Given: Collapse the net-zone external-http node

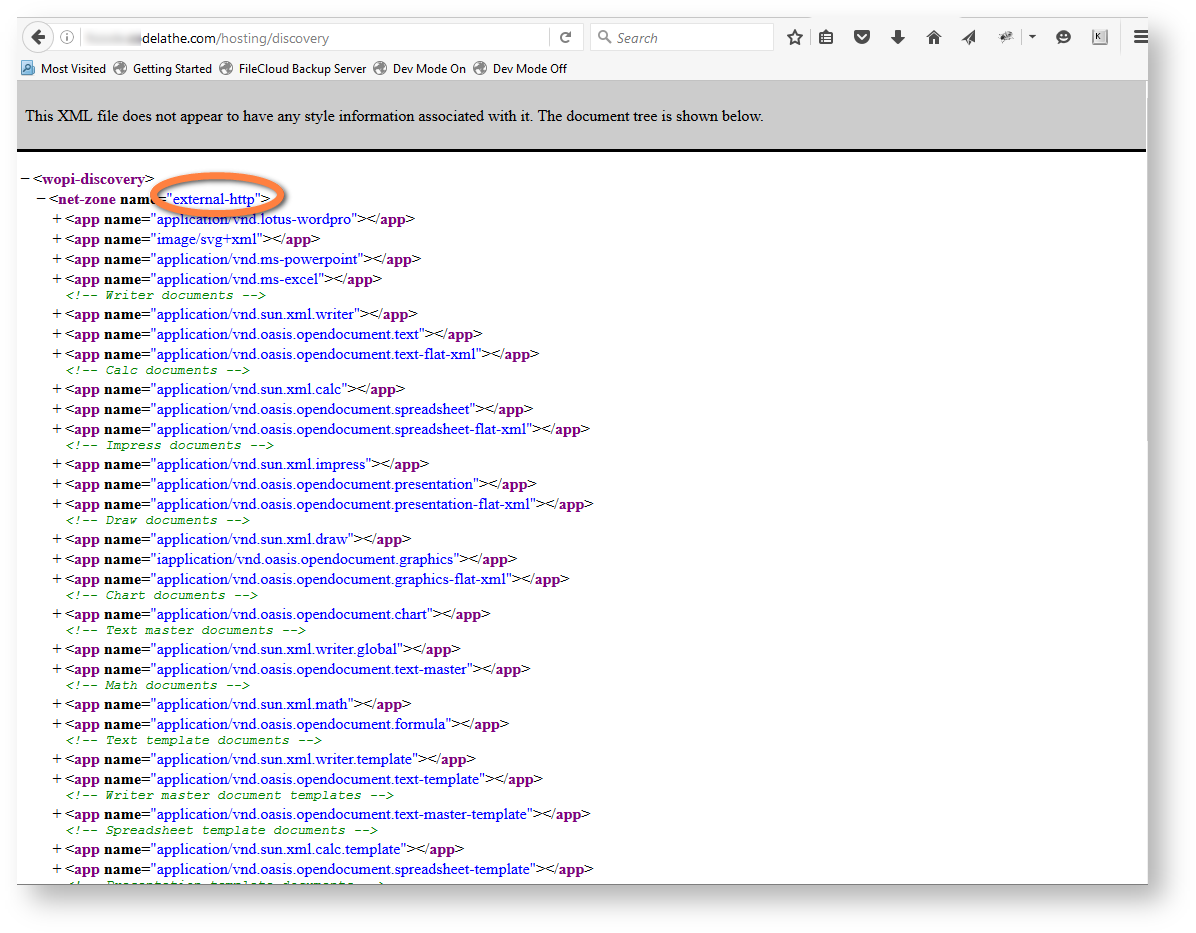Looking at the screenshot, I should pos(41,199).
